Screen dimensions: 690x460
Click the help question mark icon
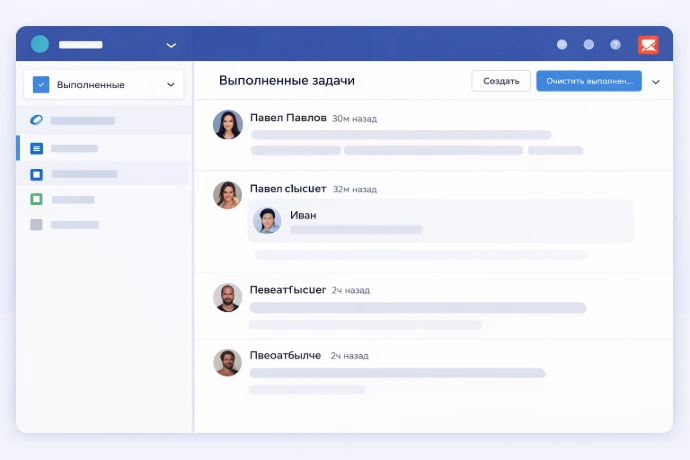click(x=615, y=45)
